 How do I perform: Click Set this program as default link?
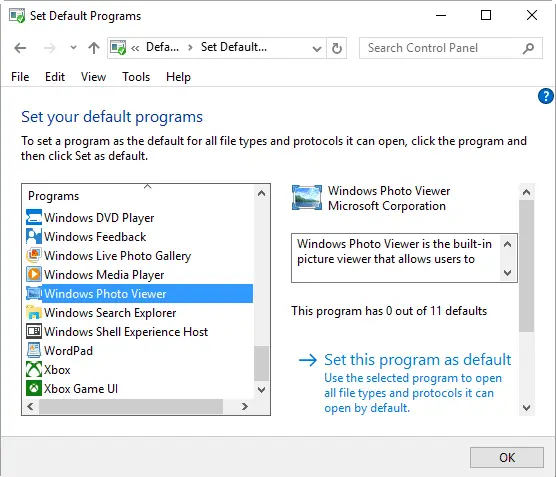tap(418, 360)
